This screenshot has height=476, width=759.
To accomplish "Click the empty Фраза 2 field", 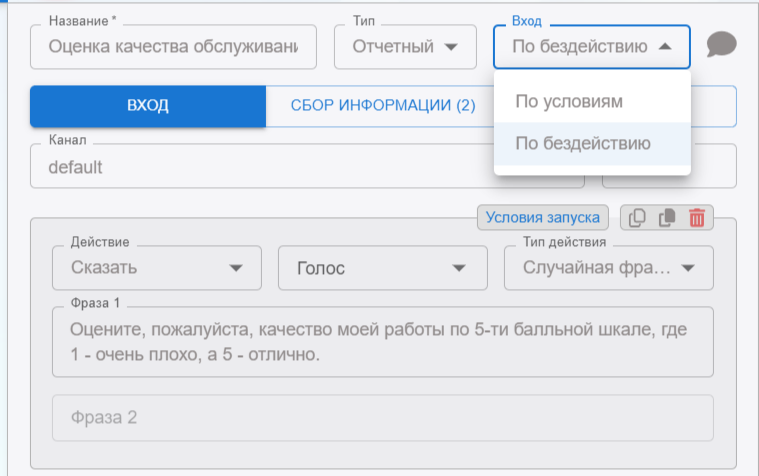I will [x=382, y=418].
